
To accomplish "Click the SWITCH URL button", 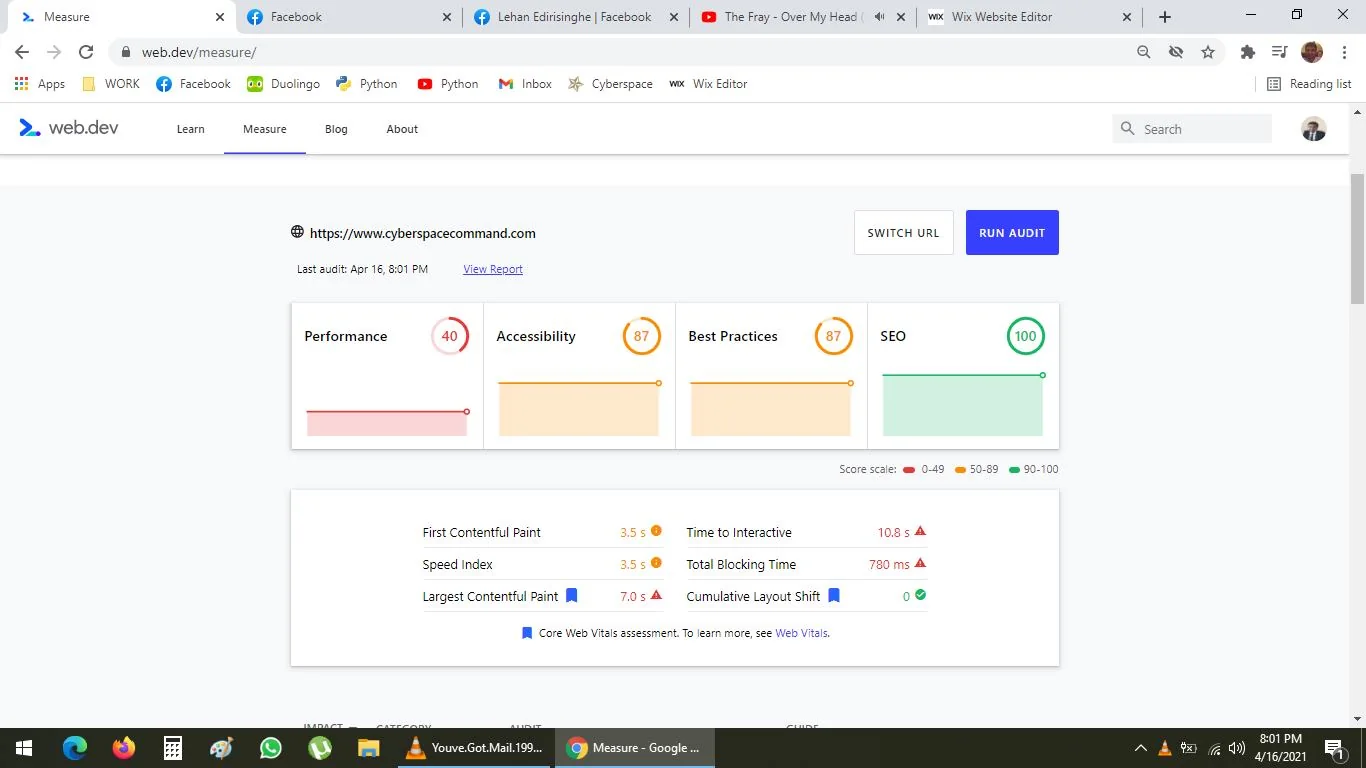I will [x=903, y=232].
